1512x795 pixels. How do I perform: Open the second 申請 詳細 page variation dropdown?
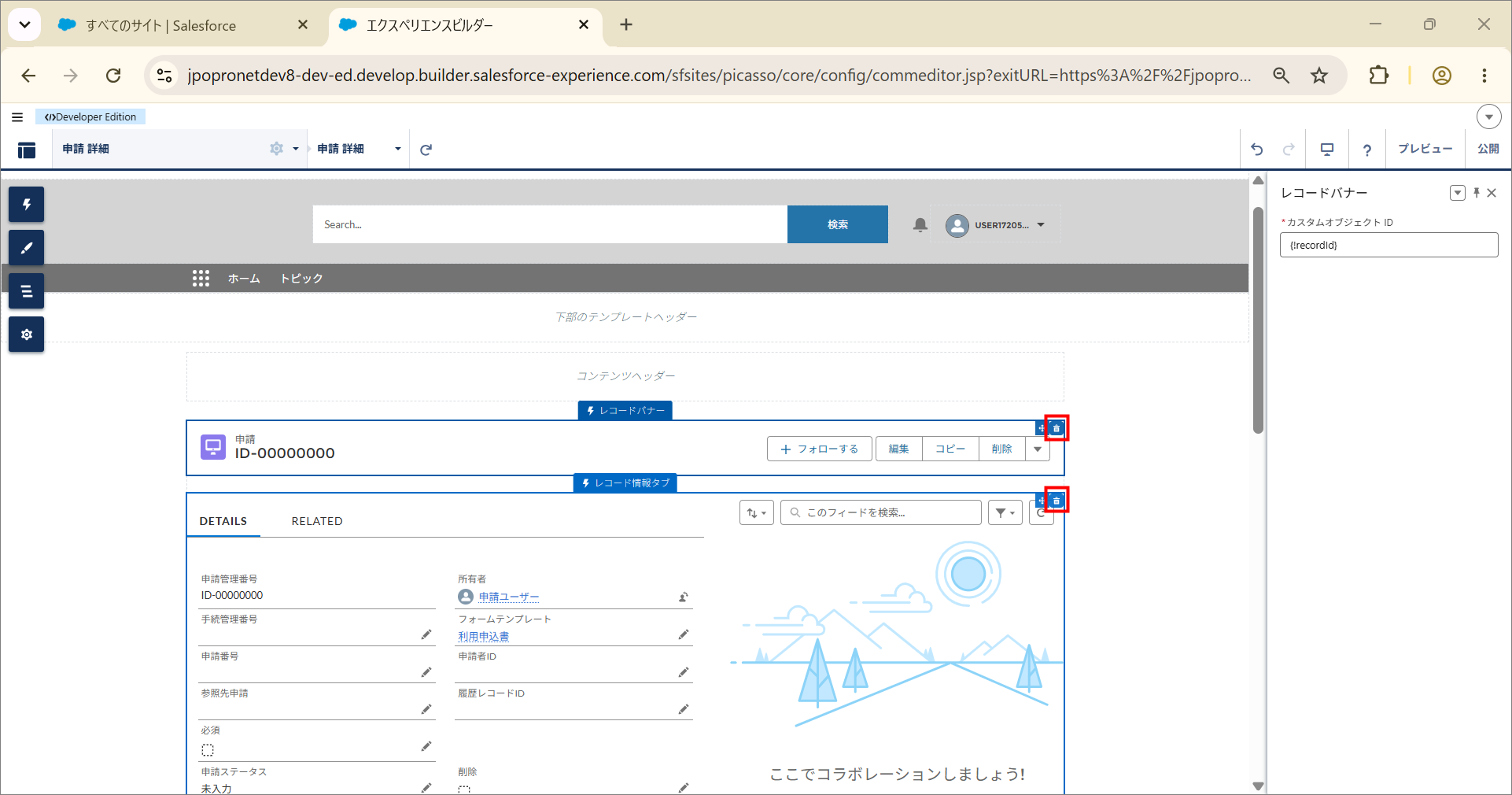tap(398, 149)
